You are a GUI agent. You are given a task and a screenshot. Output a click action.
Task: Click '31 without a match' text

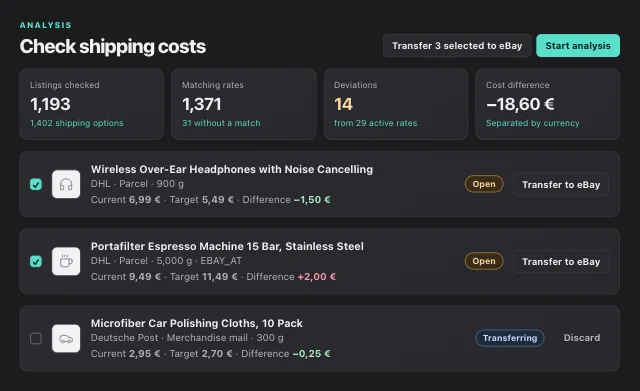[x=221, y=123]
